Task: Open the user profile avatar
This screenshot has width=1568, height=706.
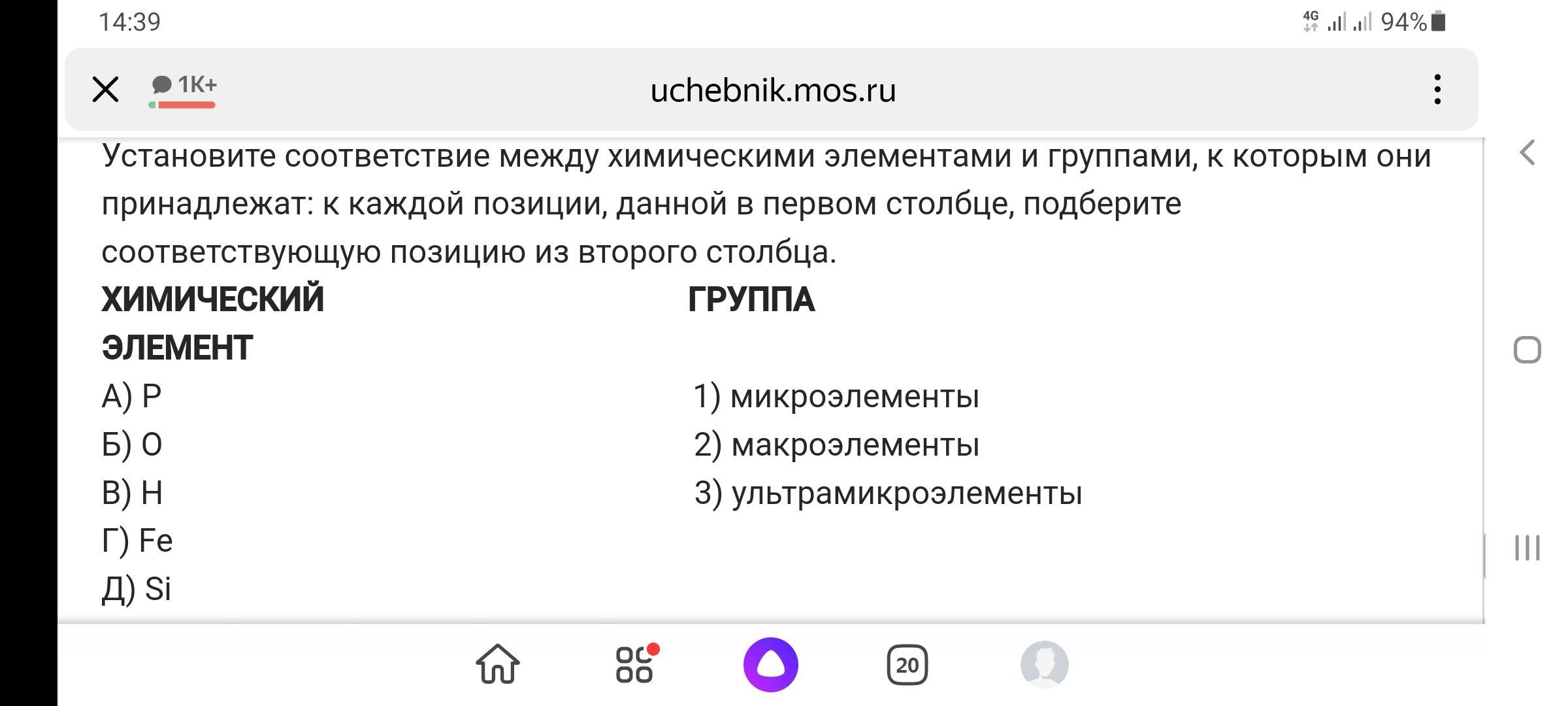Action: (x=1044, y=664)
